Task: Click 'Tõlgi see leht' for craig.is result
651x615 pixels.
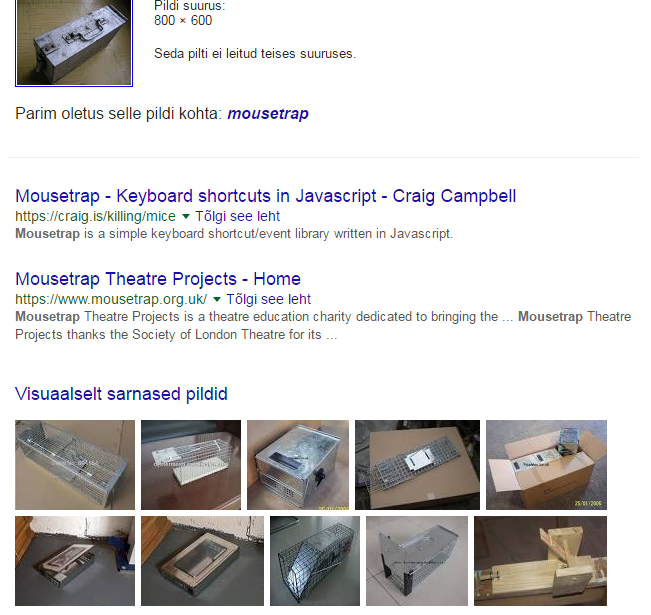Action: point(237,216)
